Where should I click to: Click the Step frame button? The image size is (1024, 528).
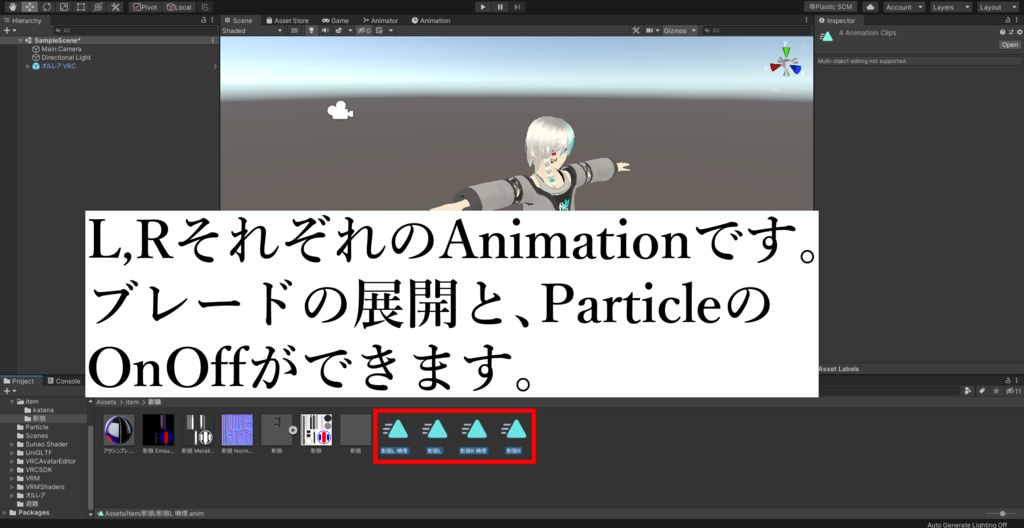click(x=517, y=7)
